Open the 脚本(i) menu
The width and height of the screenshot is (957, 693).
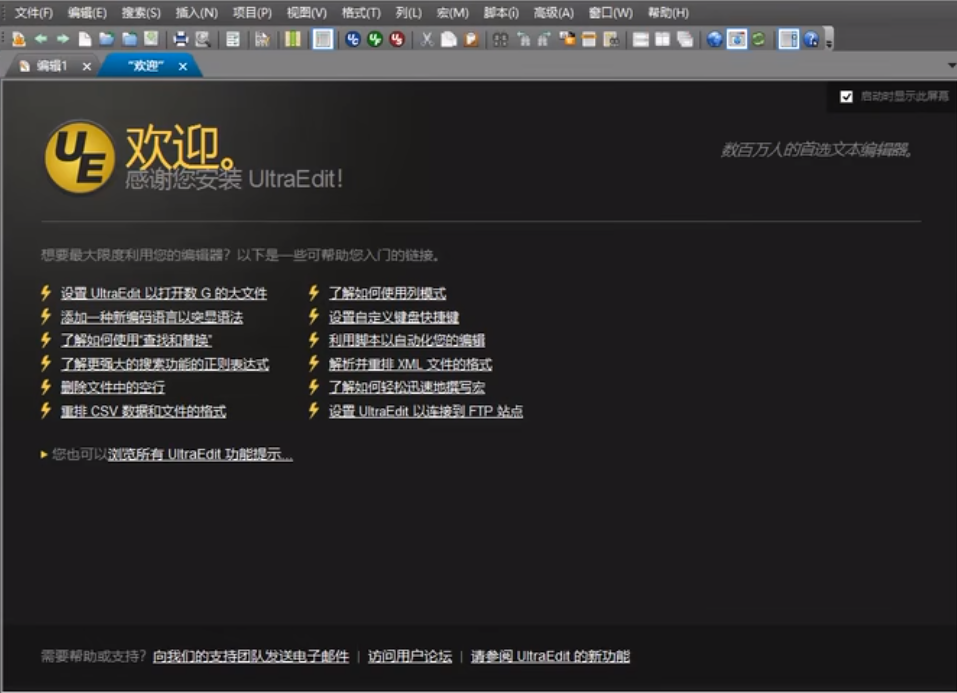[501, 12]
